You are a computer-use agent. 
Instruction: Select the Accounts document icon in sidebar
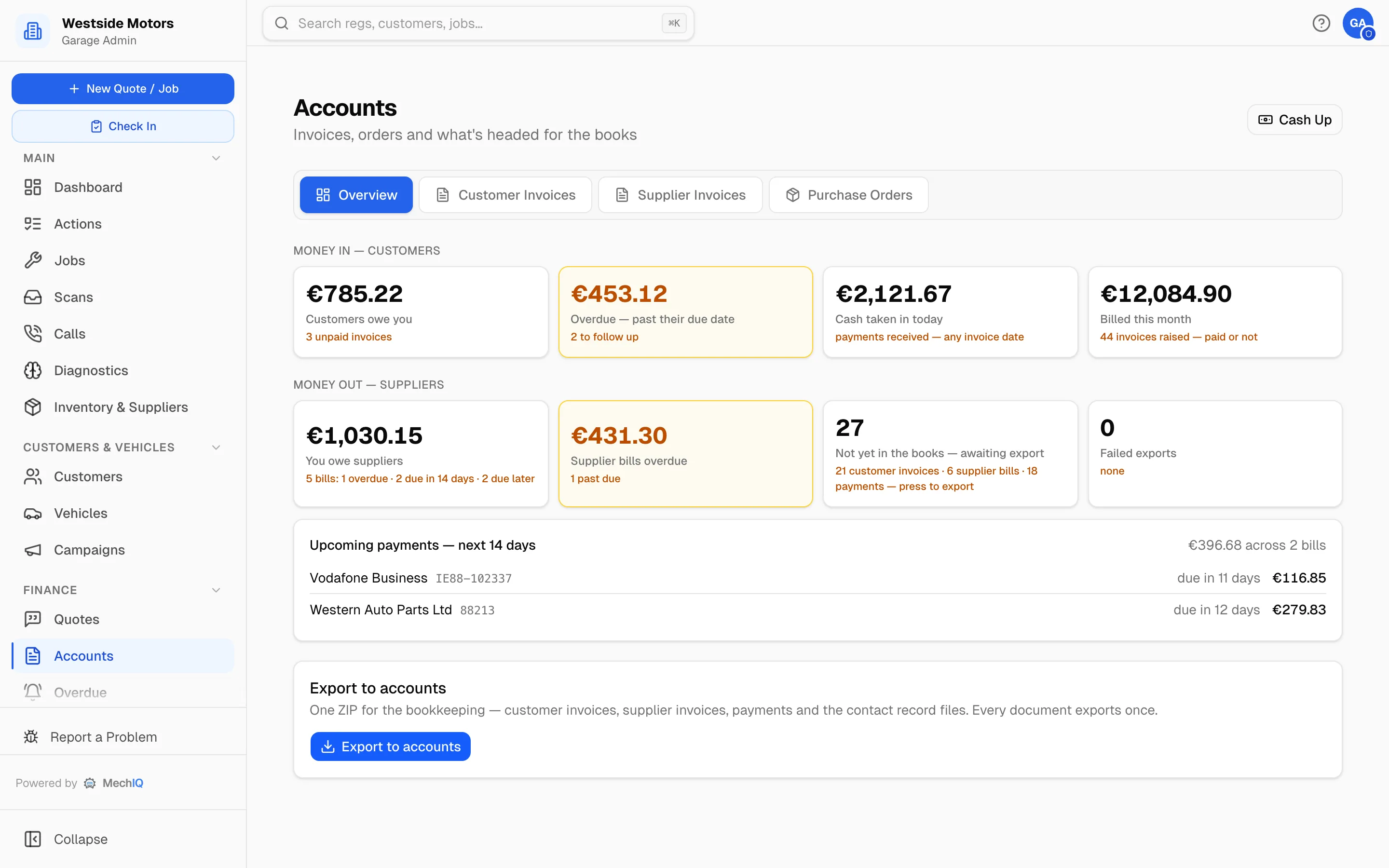(33, 656)
